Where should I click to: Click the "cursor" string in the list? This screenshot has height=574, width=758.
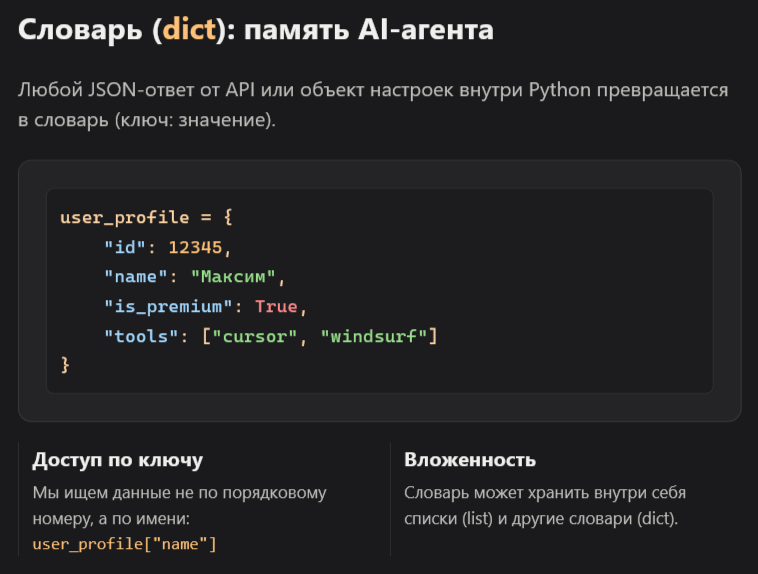tap(255, 336)
